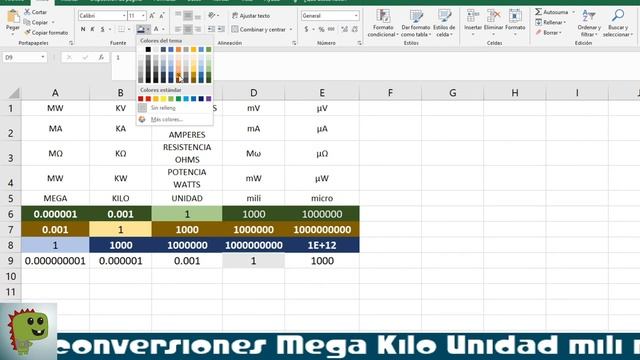This screenshot has width=640, height=360.
Task: Open the Calibri font name dropdown
Action: point(124,16)
